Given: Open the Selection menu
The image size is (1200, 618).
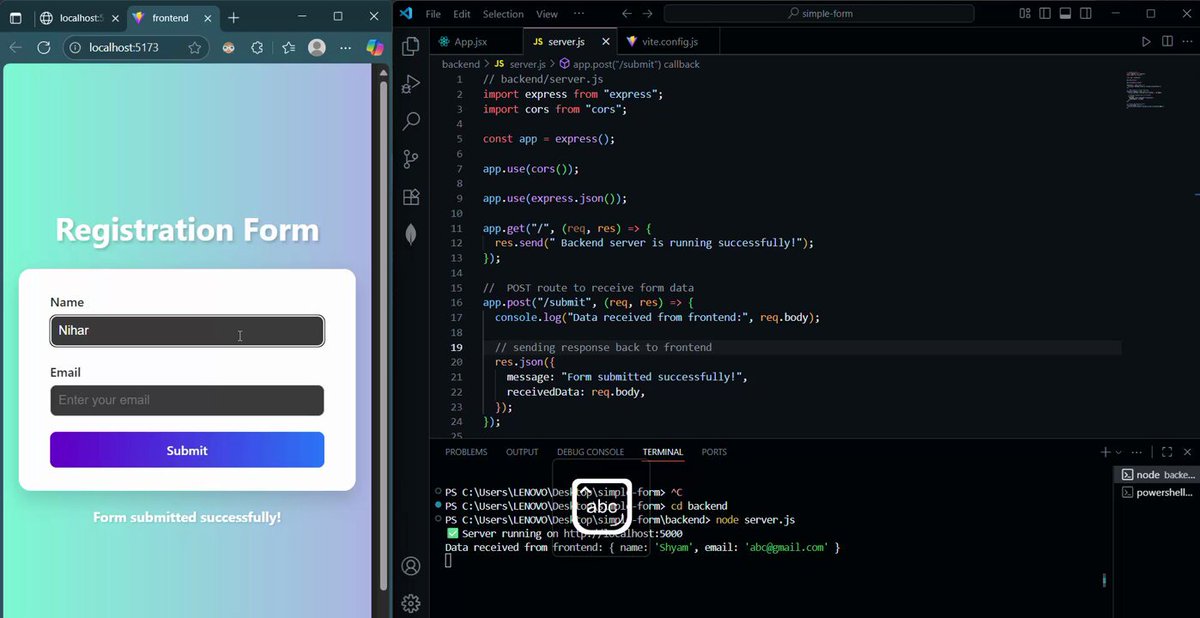Looking at the screenshot, I should [x=503, y=14].
